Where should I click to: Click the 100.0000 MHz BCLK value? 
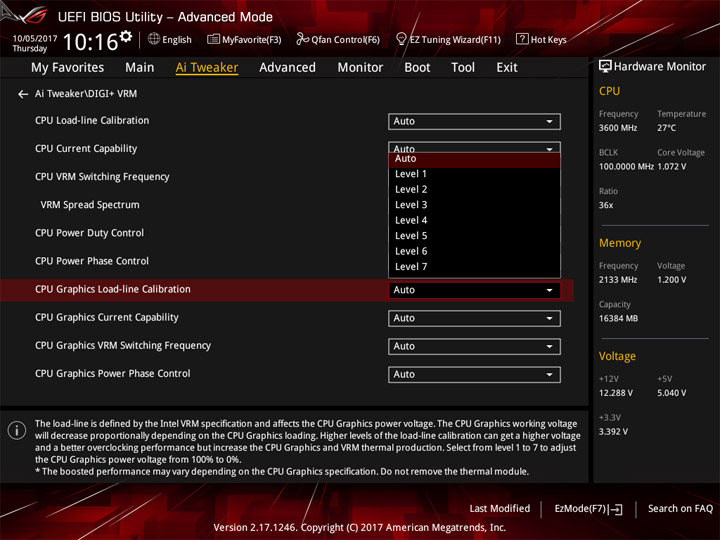tap(626, 167)
